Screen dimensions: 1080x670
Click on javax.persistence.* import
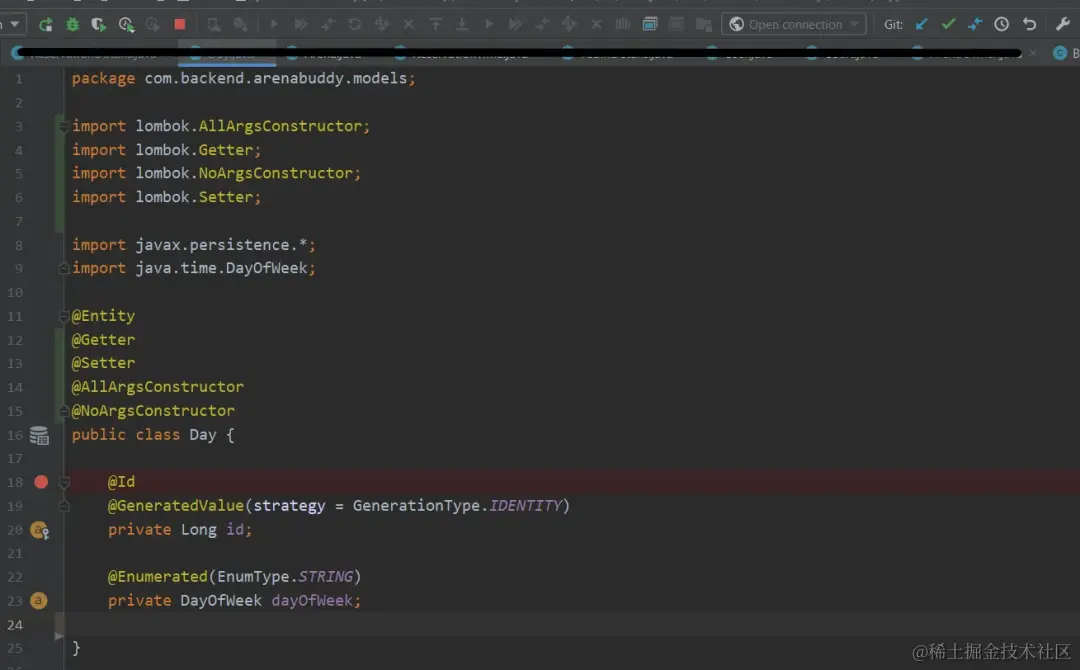[225, 244]
